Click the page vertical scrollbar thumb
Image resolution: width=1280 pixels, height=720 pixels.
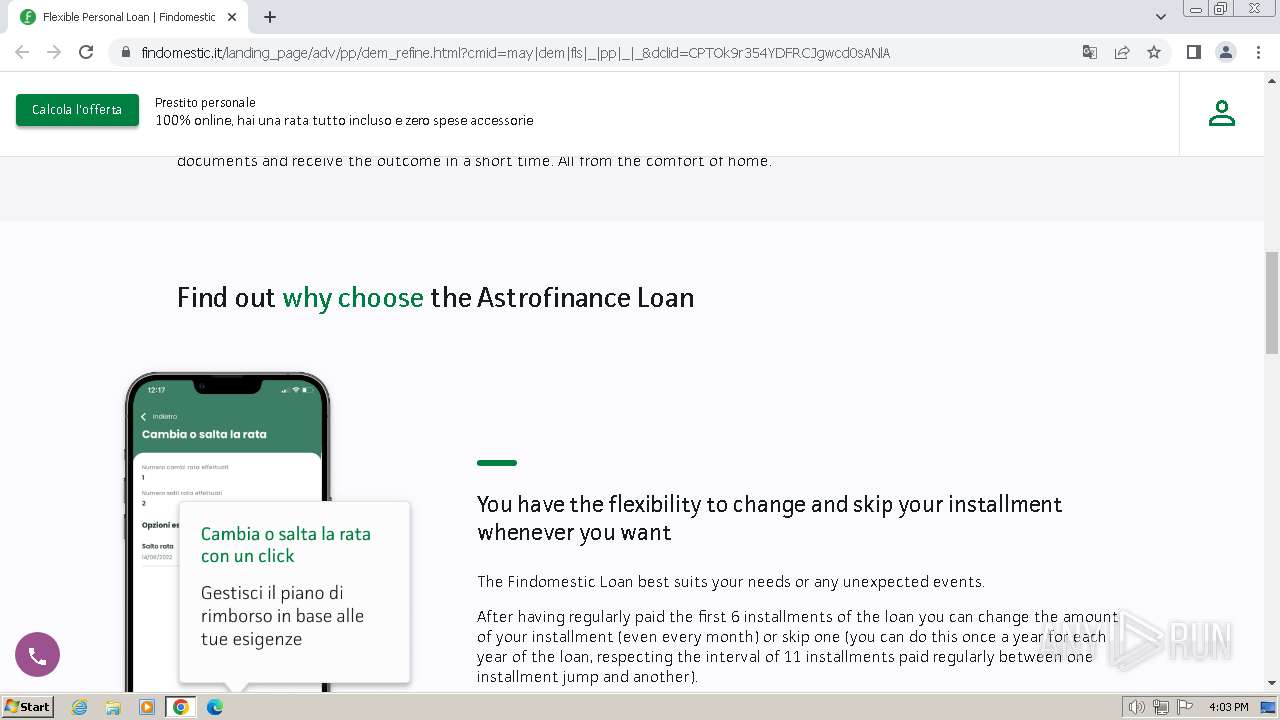click(x=1271, y=303)
